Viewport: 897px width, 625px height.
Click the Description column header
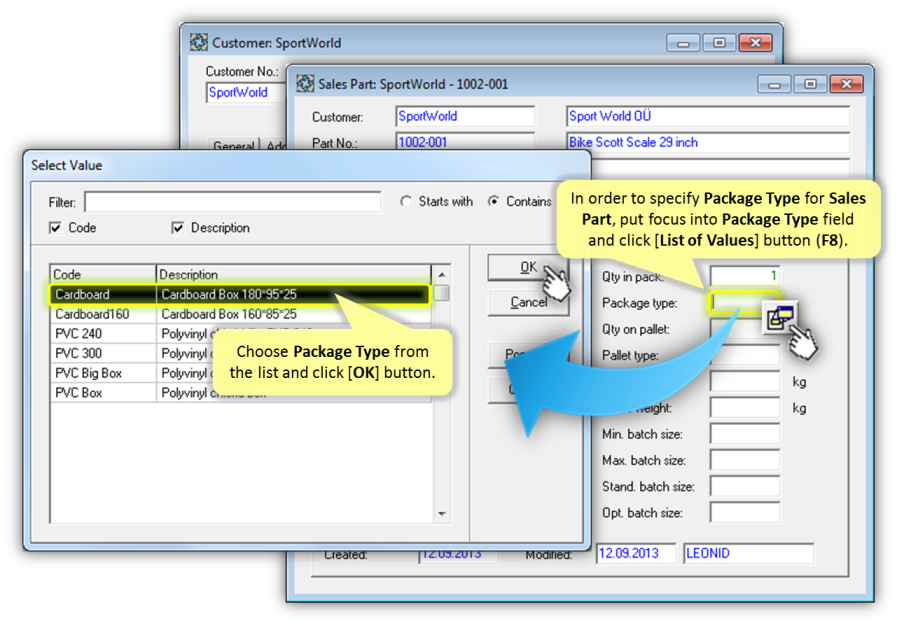tap(293, 274)
